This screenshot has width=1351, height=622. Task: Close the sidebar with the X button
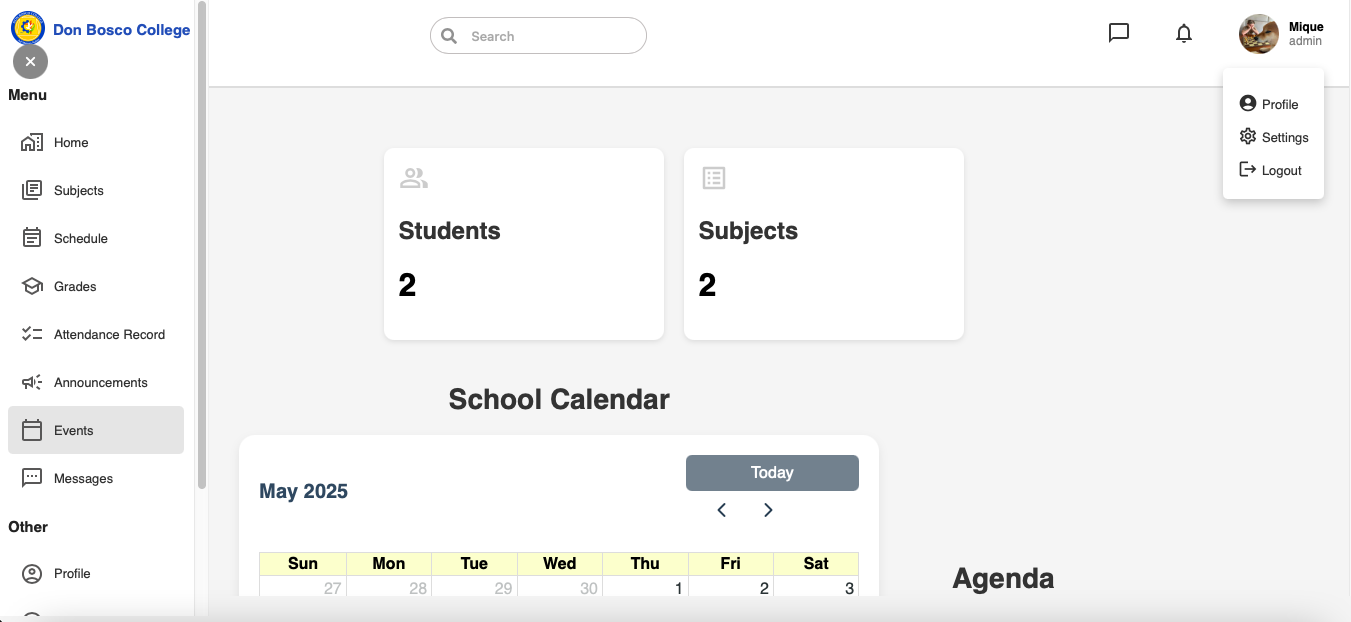coord(30,62)
